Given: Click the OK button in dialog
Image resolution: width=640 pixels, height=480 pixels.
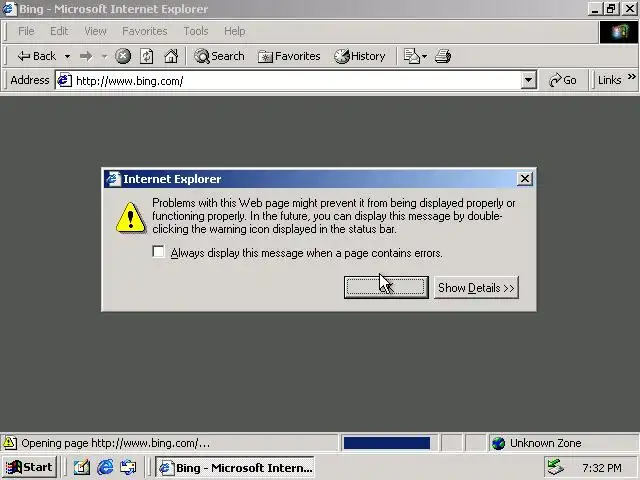Looking at the screenshot, I should click(386, 287).
